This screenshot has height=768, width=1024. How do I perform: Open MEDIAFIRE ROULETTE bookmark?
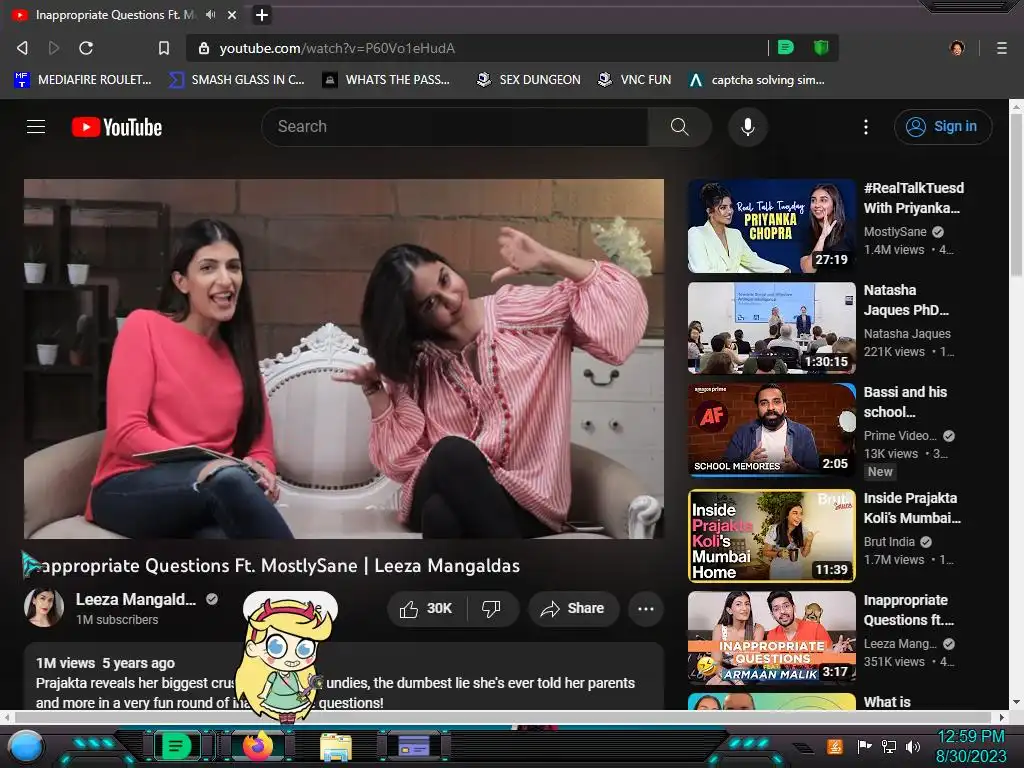click(83, 80)
